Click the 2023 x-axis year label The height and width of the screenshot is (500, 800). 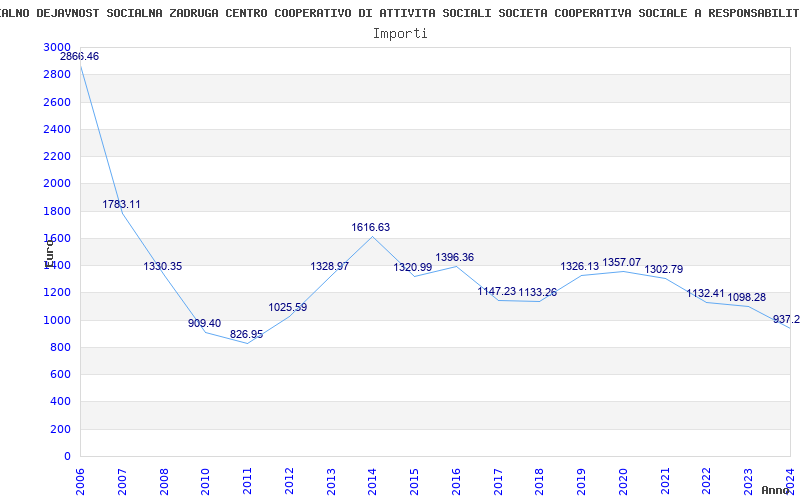point(748,482)
